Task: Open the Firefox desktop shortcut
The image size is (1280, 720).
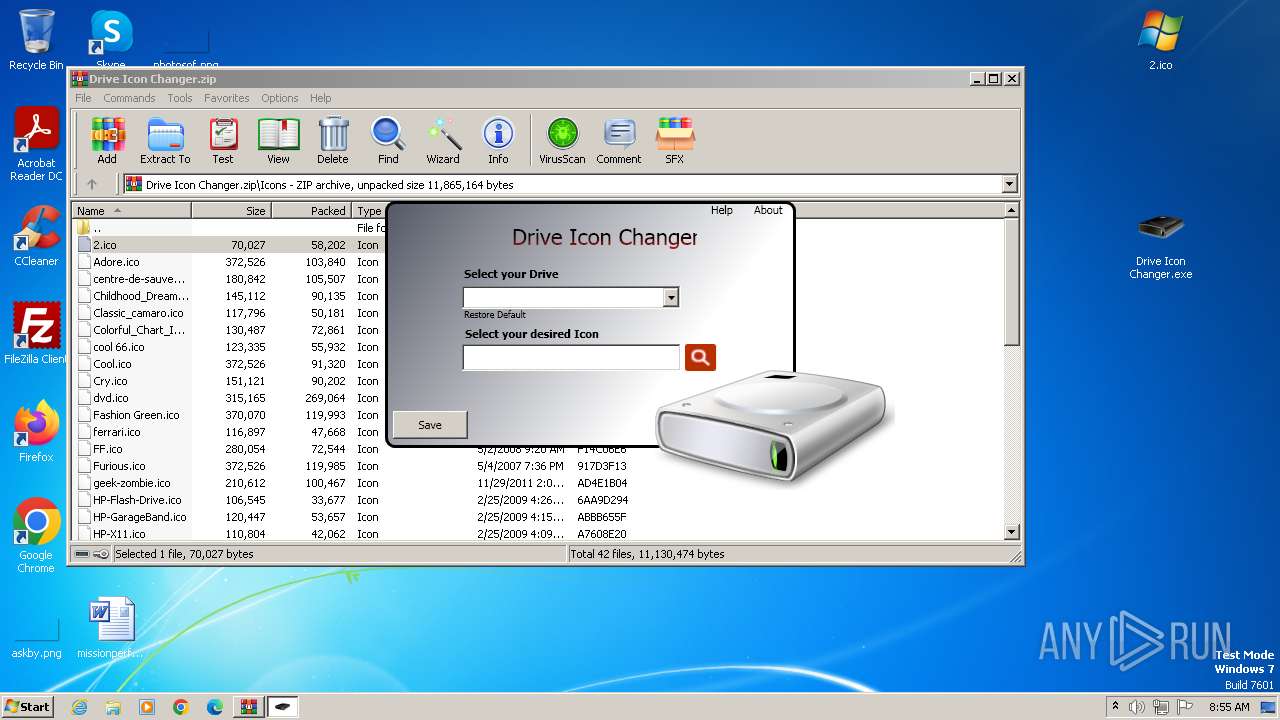Action: (36, 432)
